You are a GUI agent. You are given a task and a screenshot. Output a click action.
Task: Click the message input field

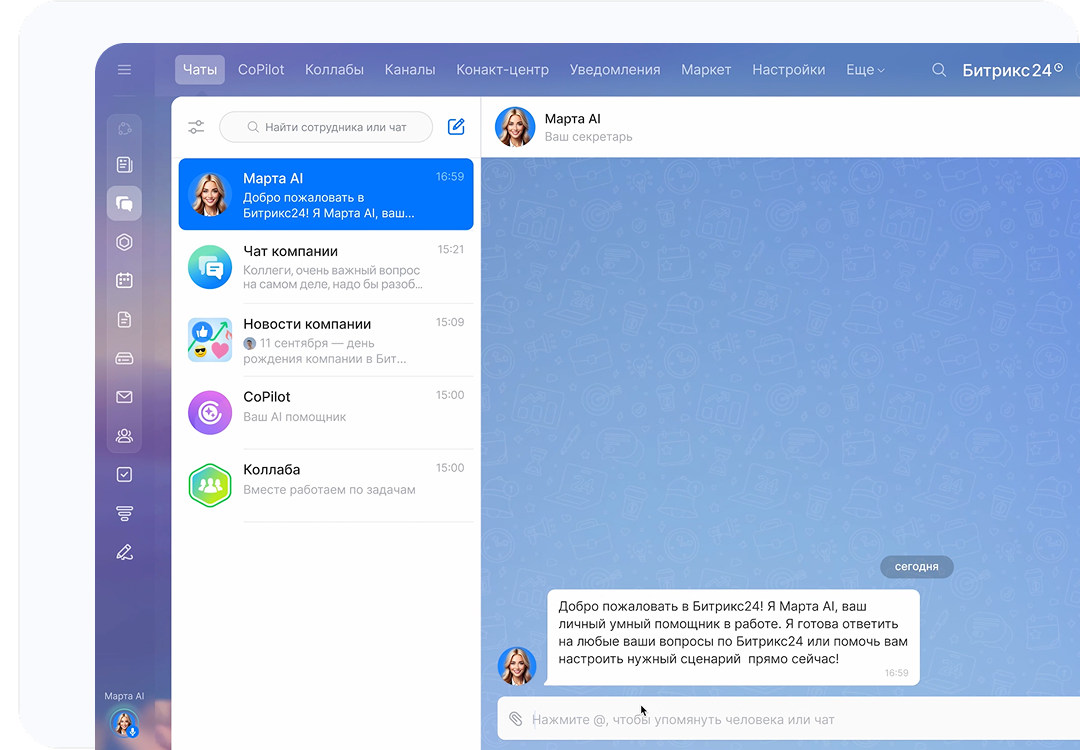click(x=780, y=719)
